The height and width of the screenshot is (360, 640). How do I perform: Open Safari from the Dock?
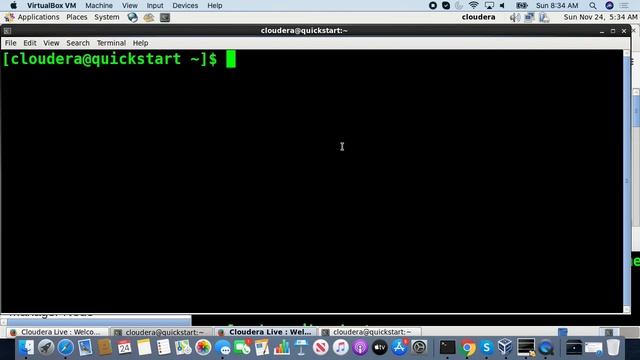coord(65,347)
